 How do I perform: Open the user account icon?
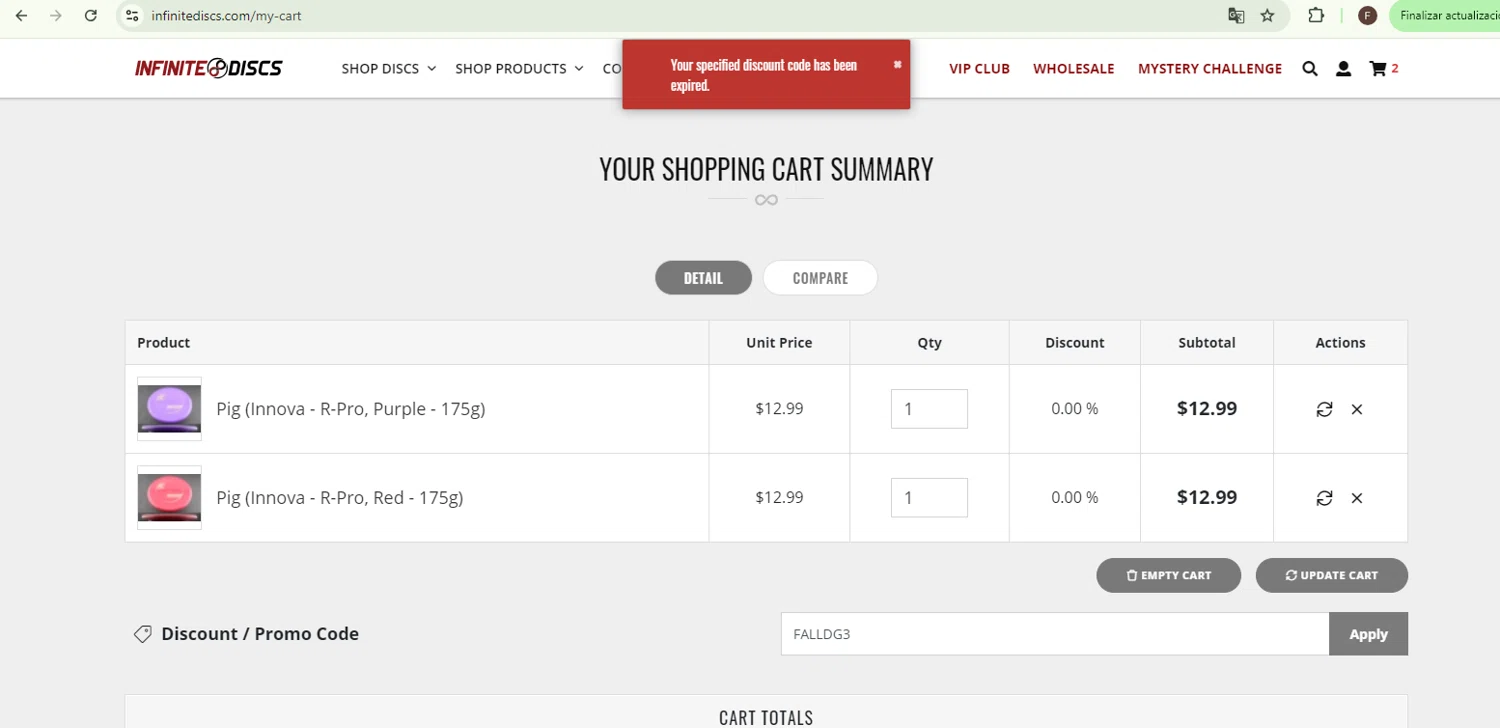coord(1343,69)
